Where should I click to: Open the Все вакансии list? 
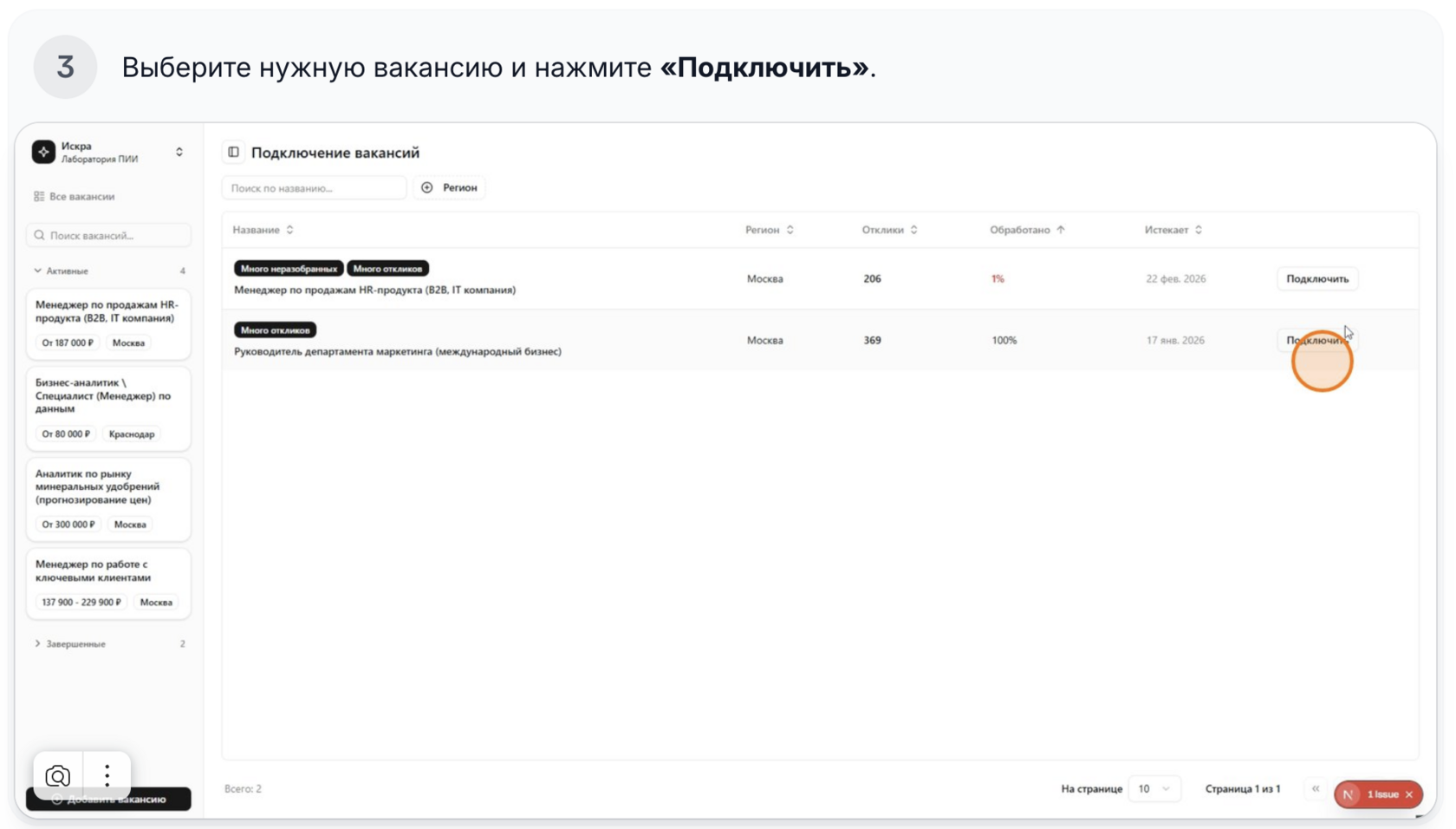pos(75,197)
